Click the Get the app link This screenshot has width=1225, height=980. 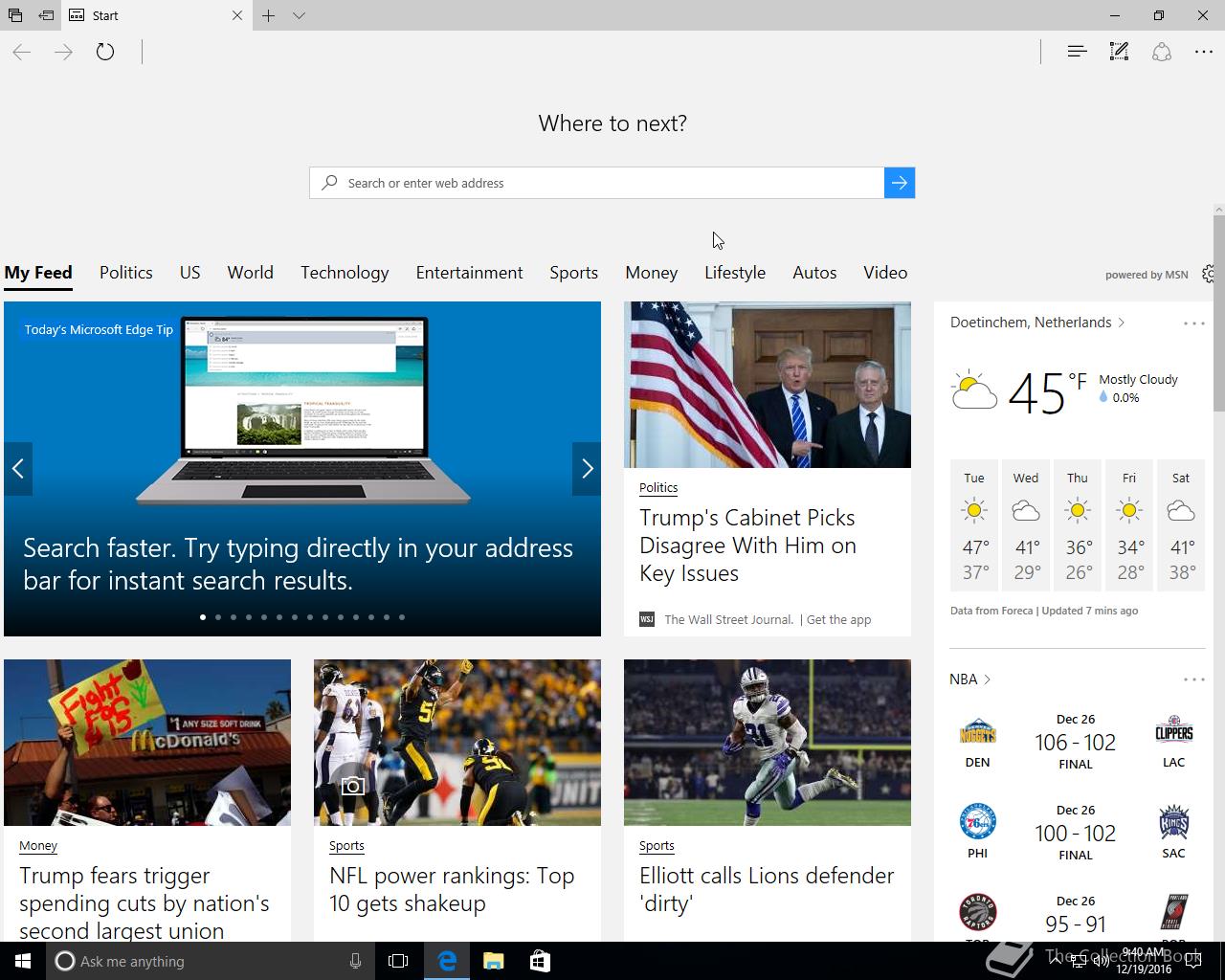839,619
